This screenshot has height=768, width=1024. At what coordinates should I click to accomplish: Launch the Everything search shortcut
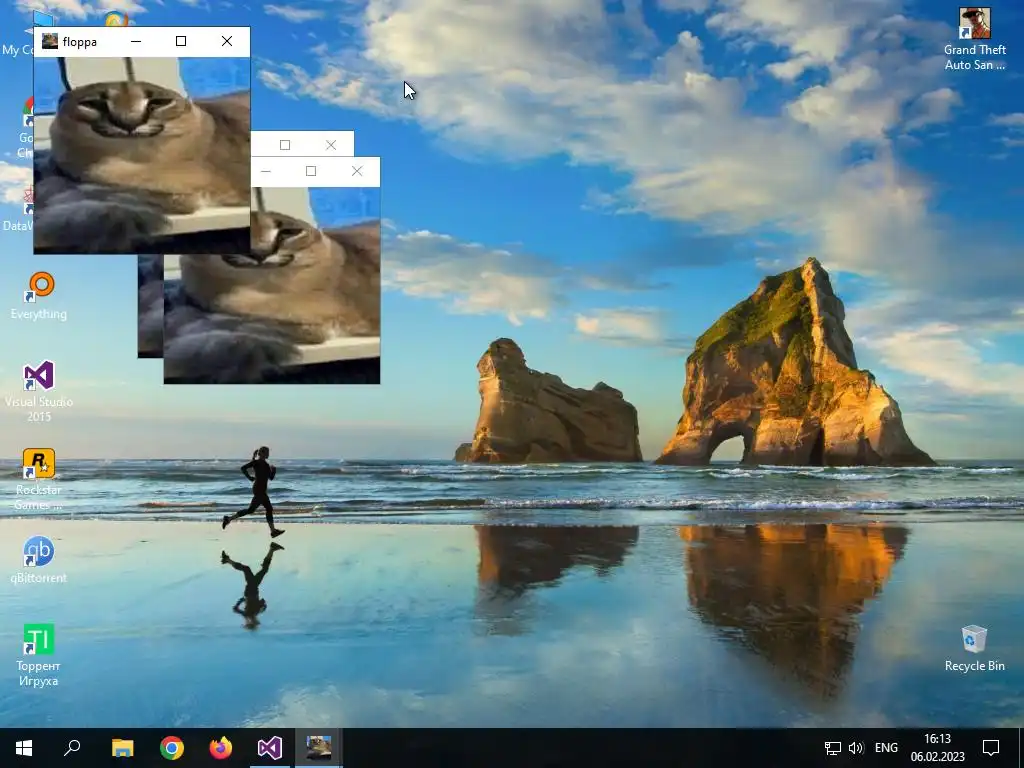pyautogui.click(x=39, y=296)
